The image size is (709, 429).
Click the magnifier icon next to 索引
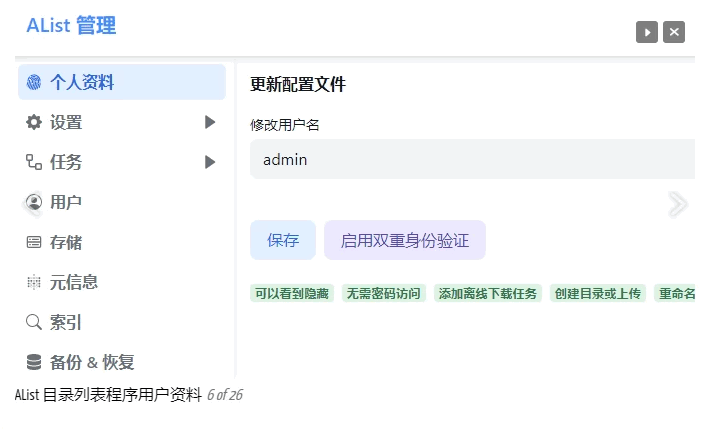coord(34,322)
